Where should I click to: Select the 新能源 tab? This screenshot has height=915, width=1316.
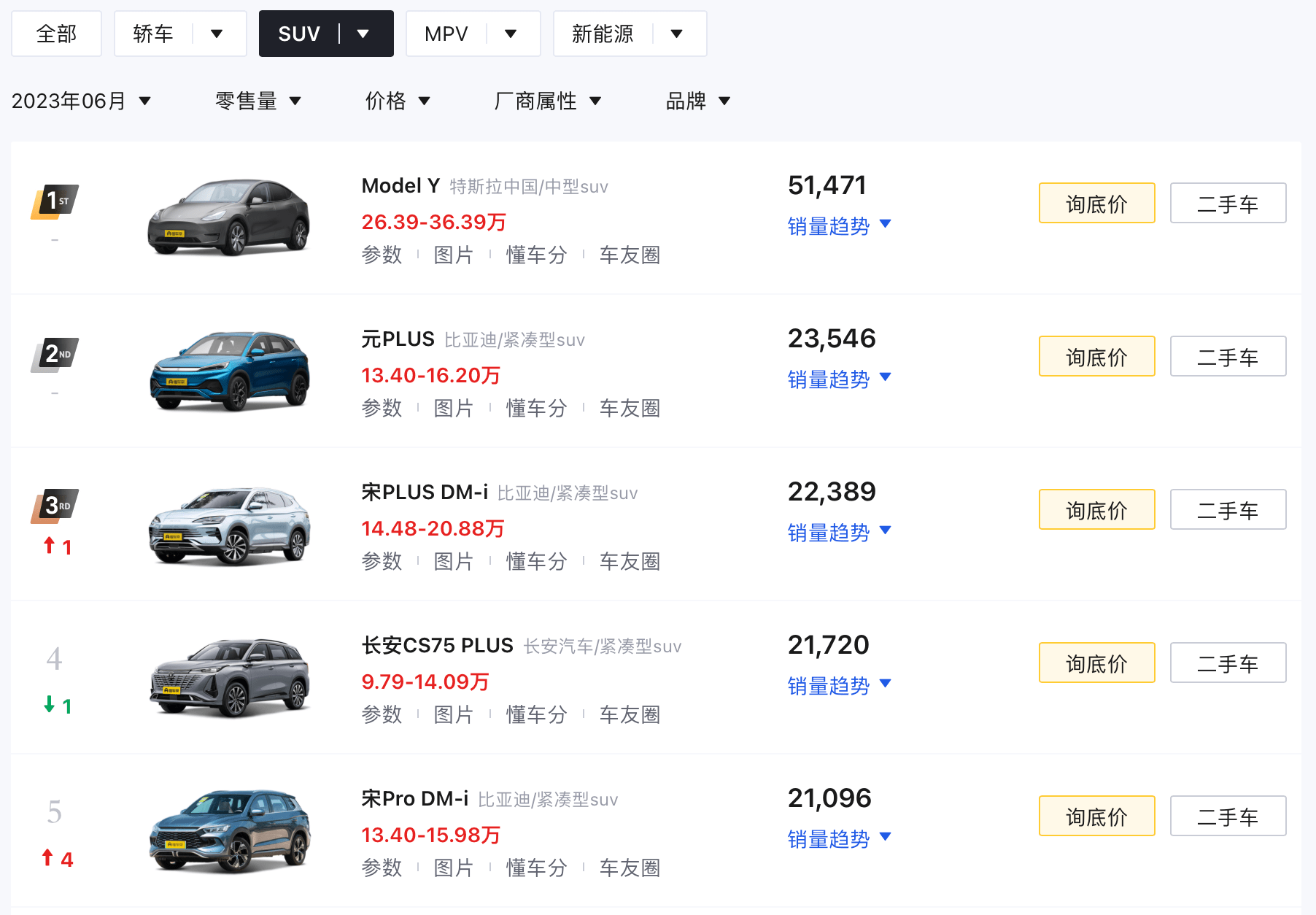(x=603, y=34)
